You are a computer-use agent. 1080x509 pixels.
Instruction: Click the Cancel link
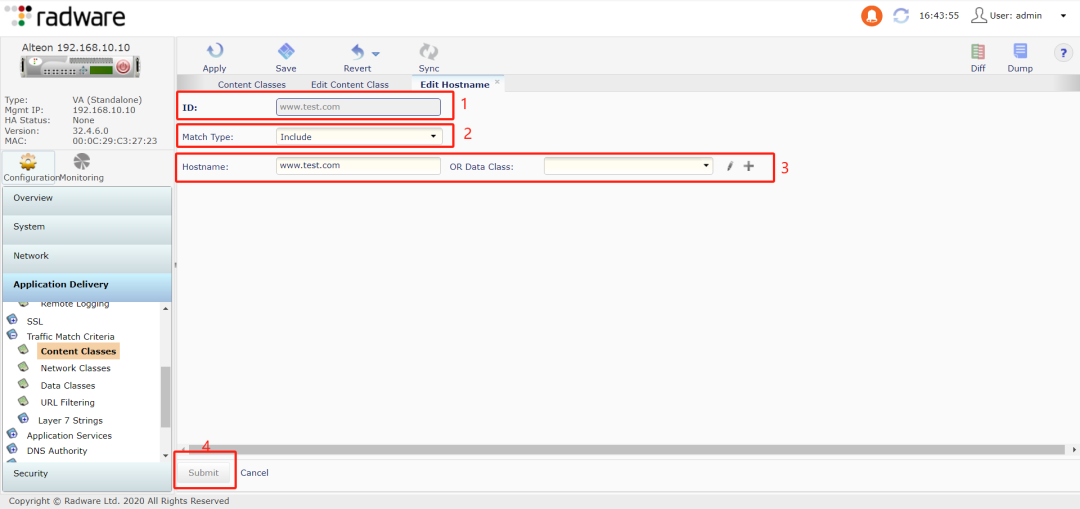pos(254,472)
